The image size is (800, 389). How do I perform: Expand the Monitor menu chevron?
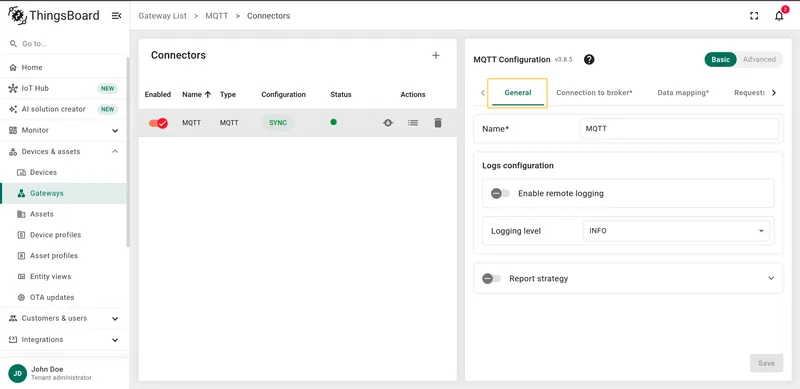pos(115,131)
